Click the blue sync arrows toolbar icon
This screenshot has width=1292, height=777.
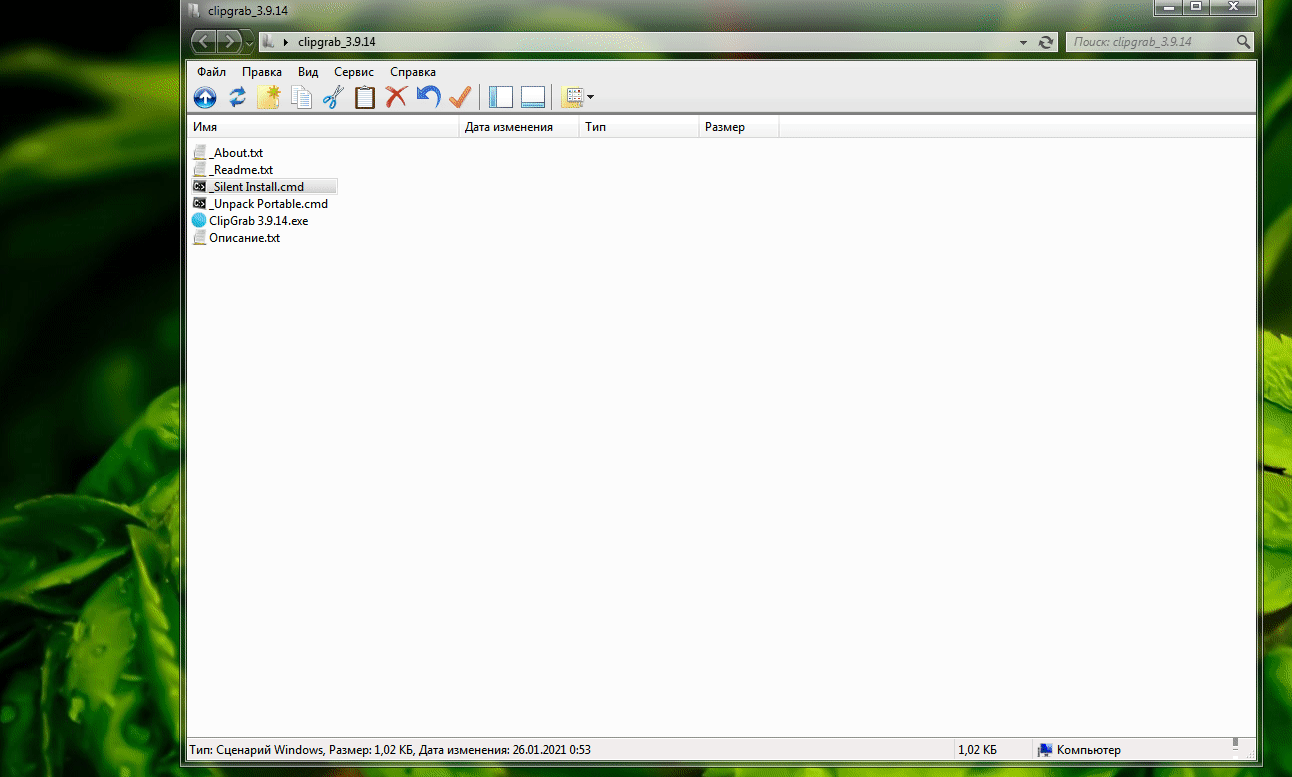coord(237,97)
